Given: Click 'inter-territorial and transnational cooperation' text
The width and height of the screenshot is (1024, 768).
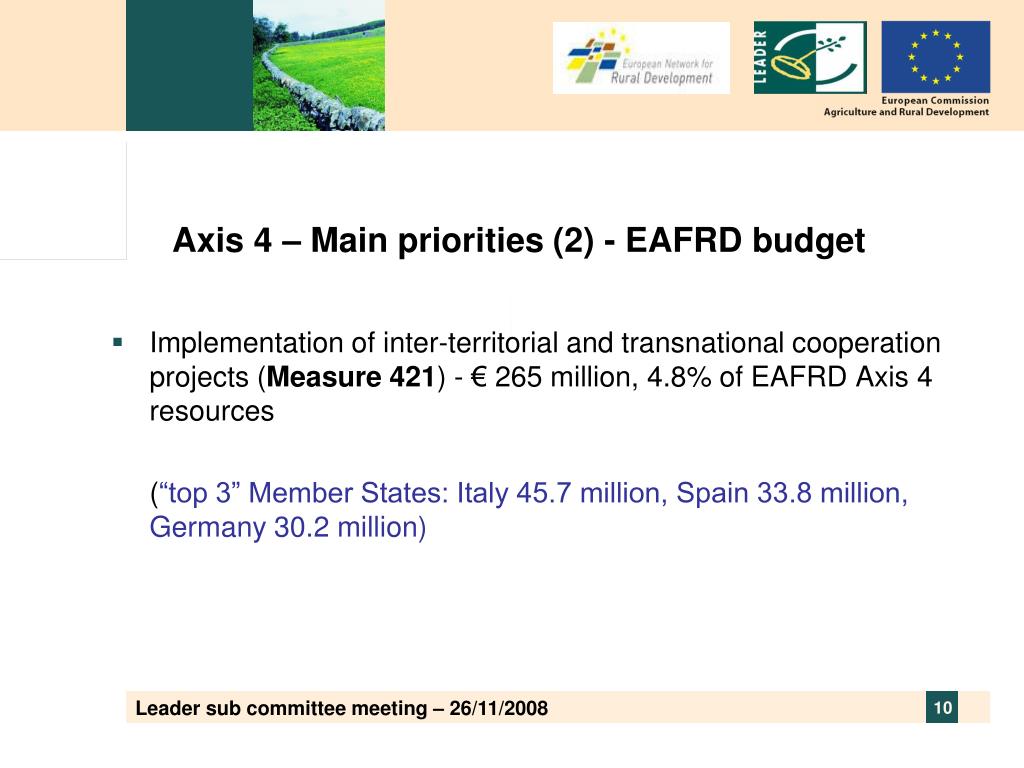Looking at the screenshot, I should point(662,343).
